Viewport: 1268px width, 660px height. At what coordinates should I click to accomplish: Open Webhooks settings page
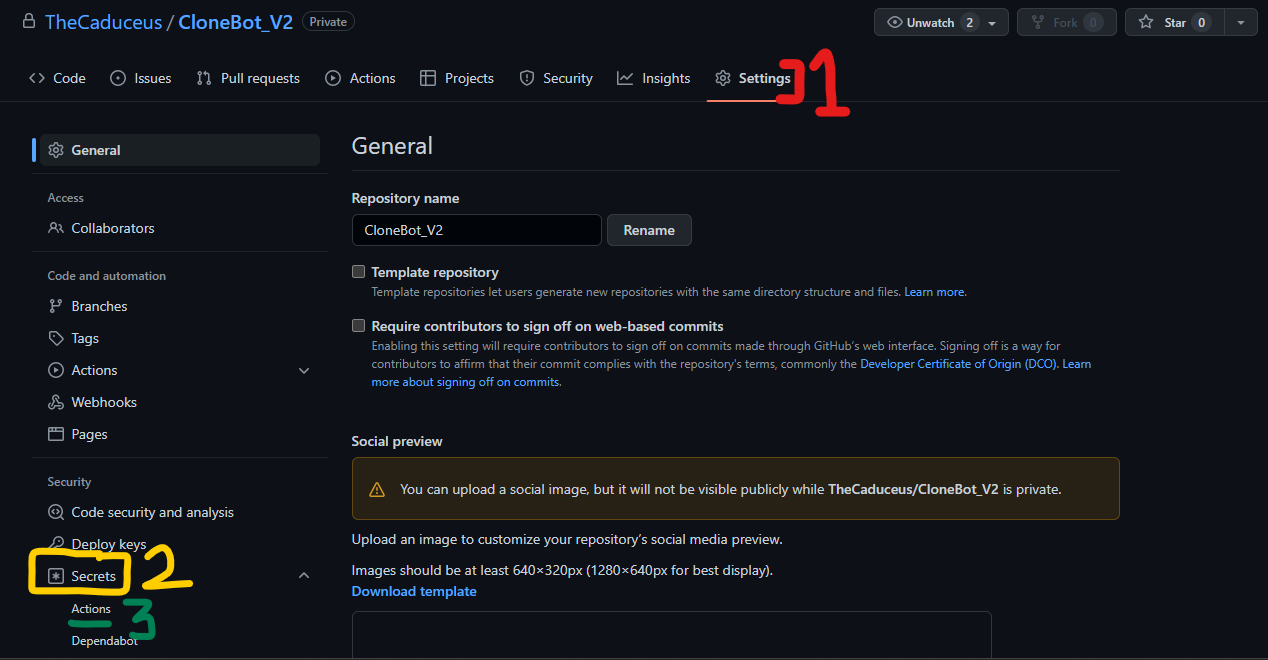tap(180, 402)
